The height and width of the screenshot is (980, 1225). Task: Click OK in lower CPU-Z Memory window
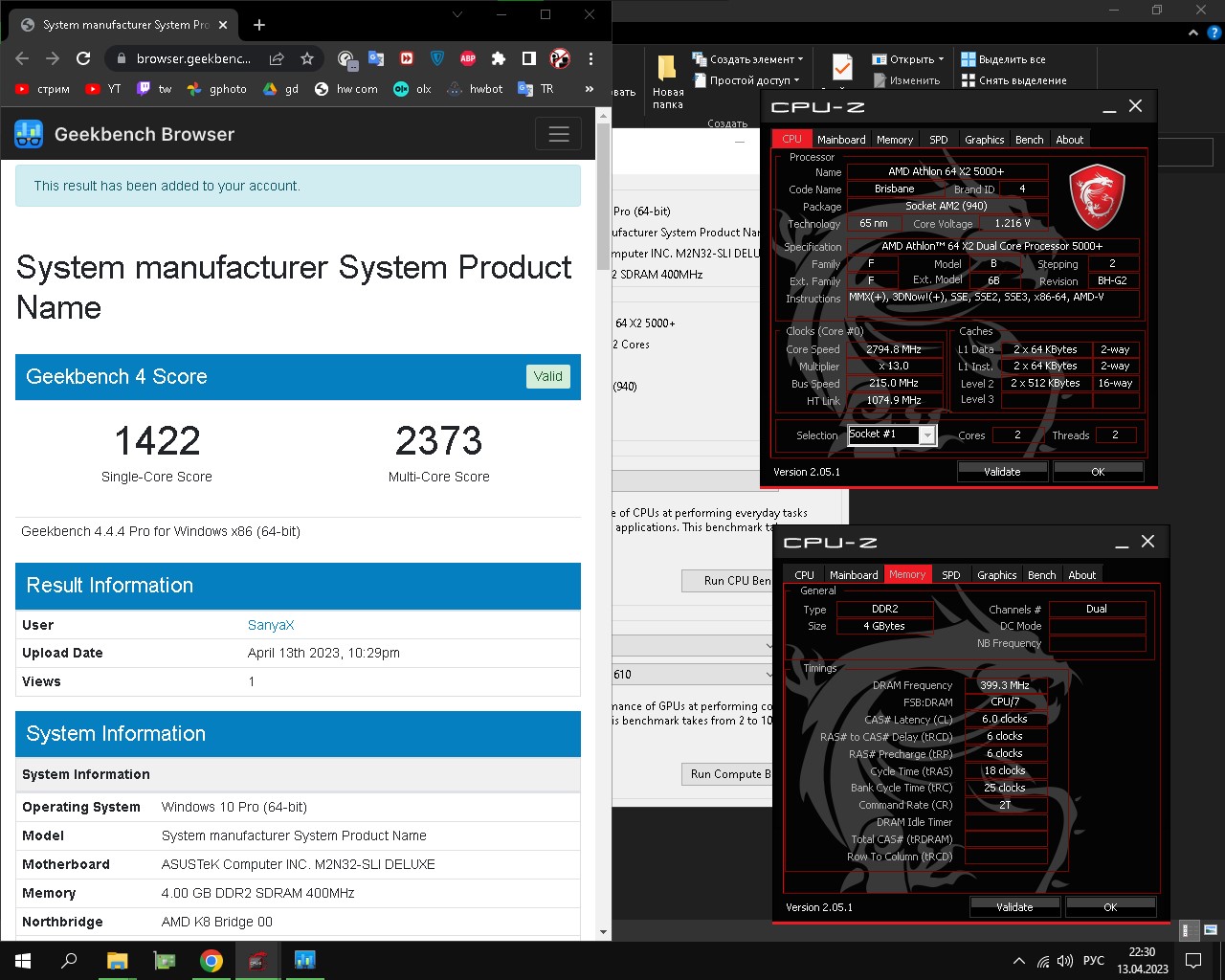pos(1110,907)
